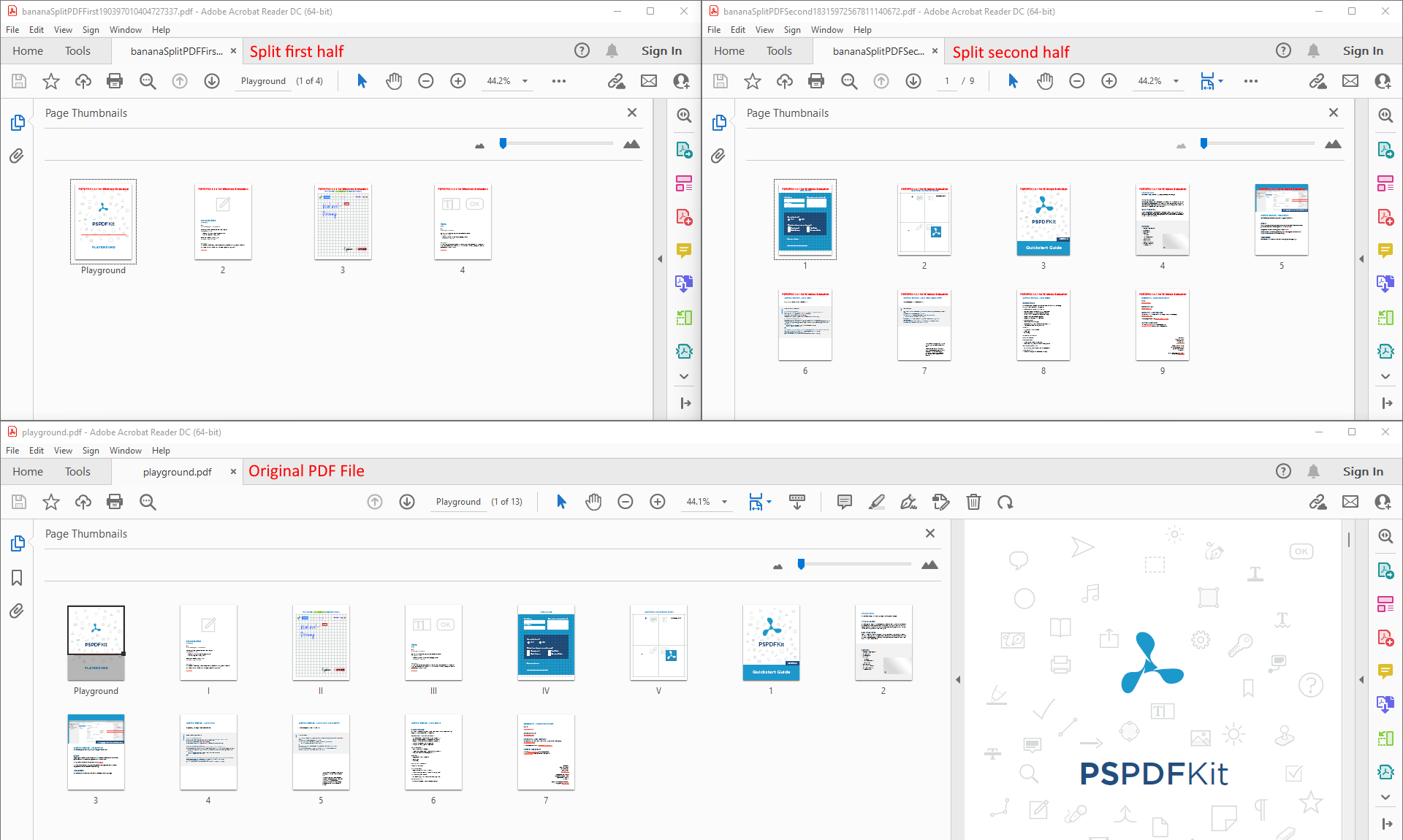Click the Attachments paperclip in Split first half window

click(x=17, y=156)
